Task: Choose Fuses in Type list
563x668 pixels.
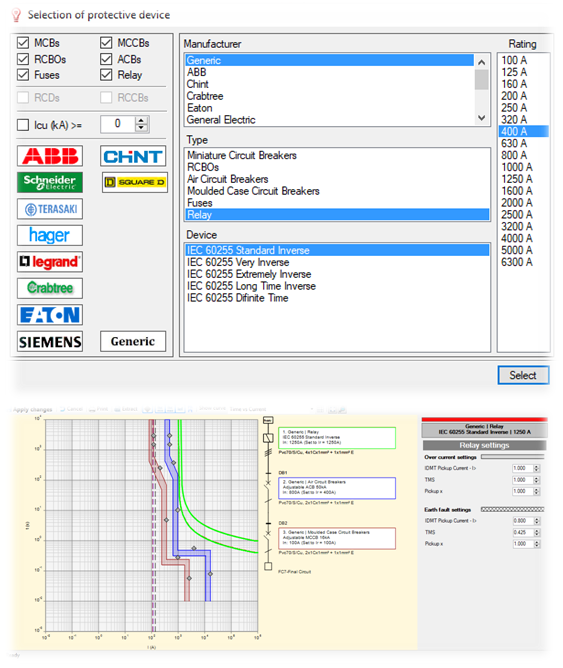Action: click(337, 203)
